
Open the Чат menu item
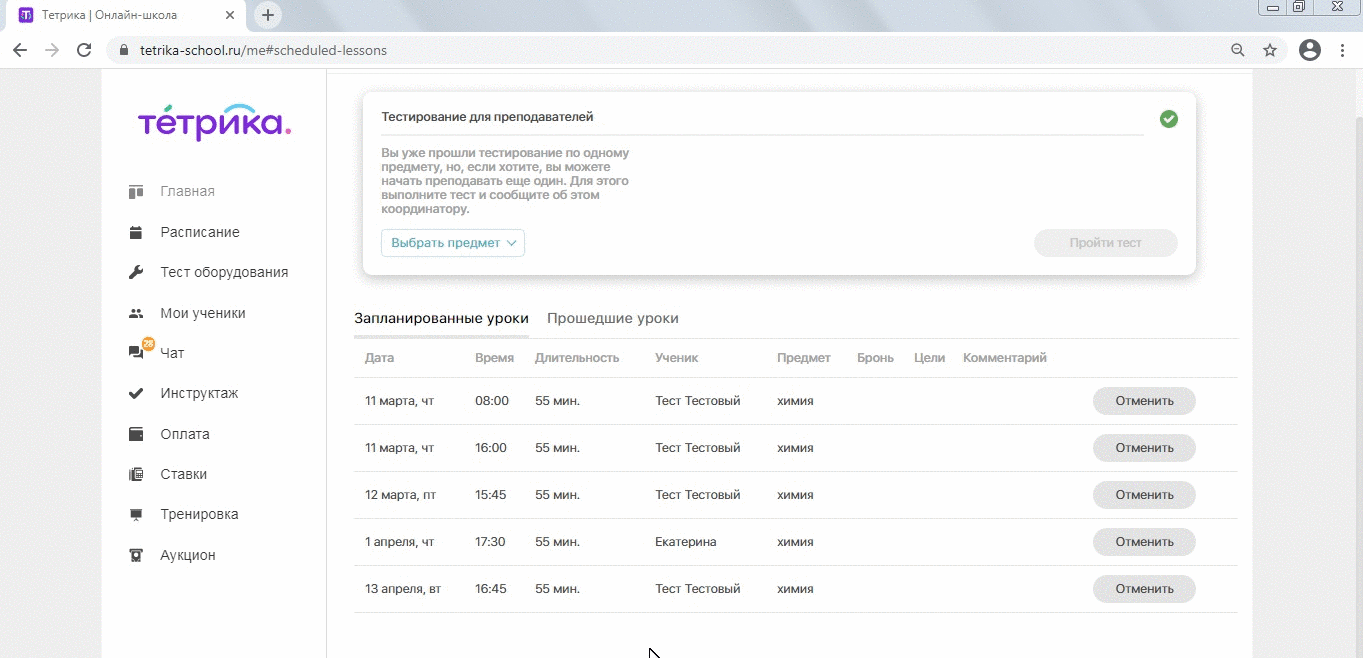172,353
